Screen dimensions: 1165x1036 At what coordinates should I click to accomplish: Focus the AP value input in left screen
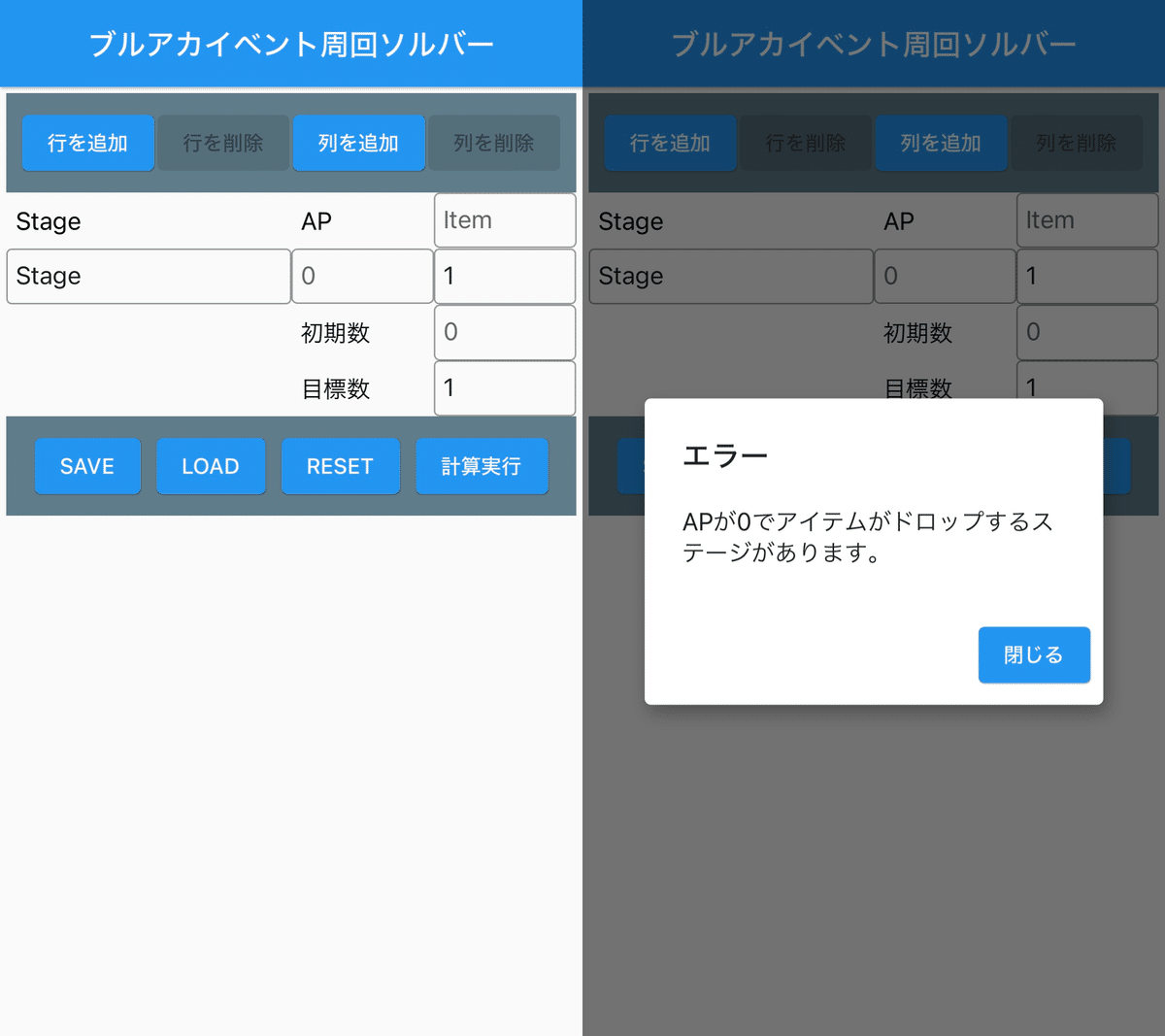tap(362, 276)
